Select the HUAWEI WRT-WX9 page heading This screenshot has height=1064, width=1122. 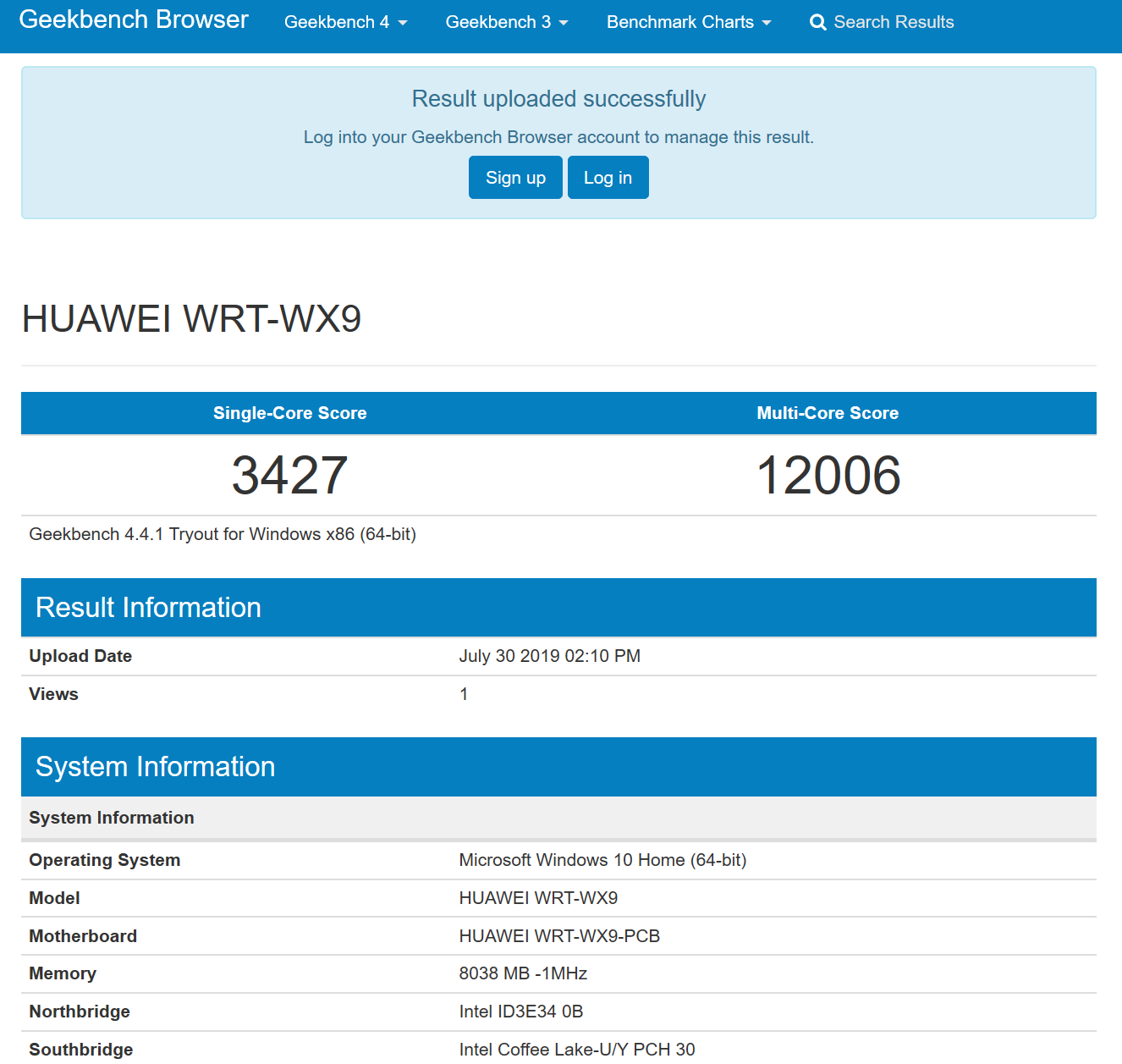[x=191, y=319]
